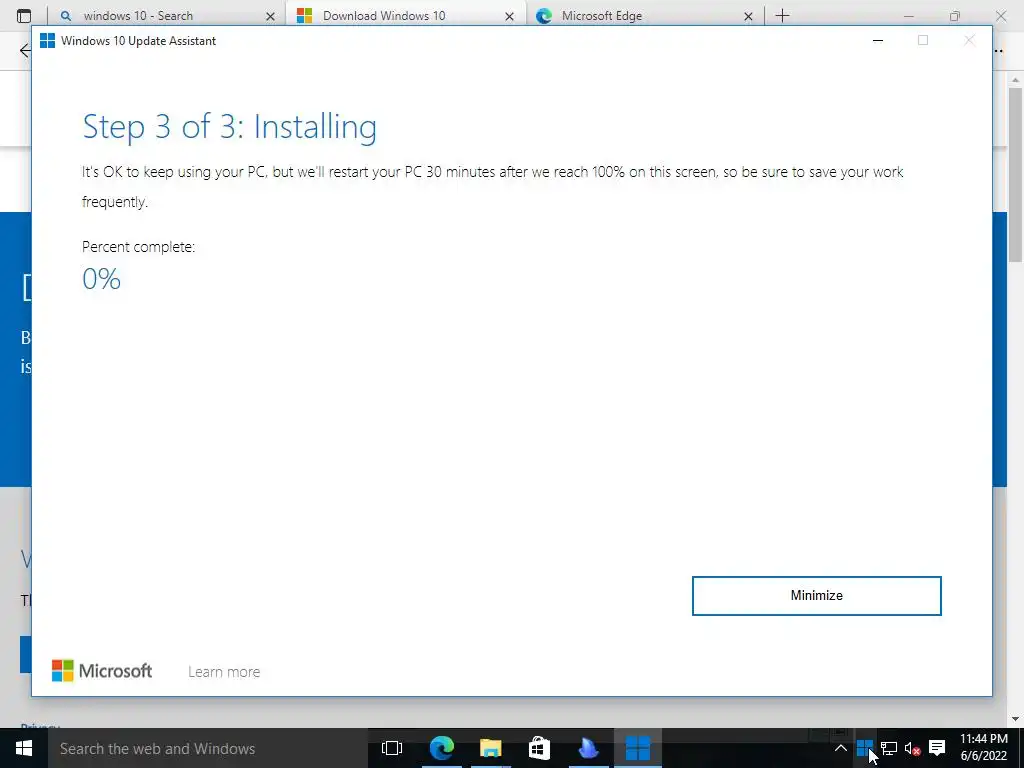Click the Microsoft logo in the assistant footer
The image size is (1024, 768).
pos(102,671)
